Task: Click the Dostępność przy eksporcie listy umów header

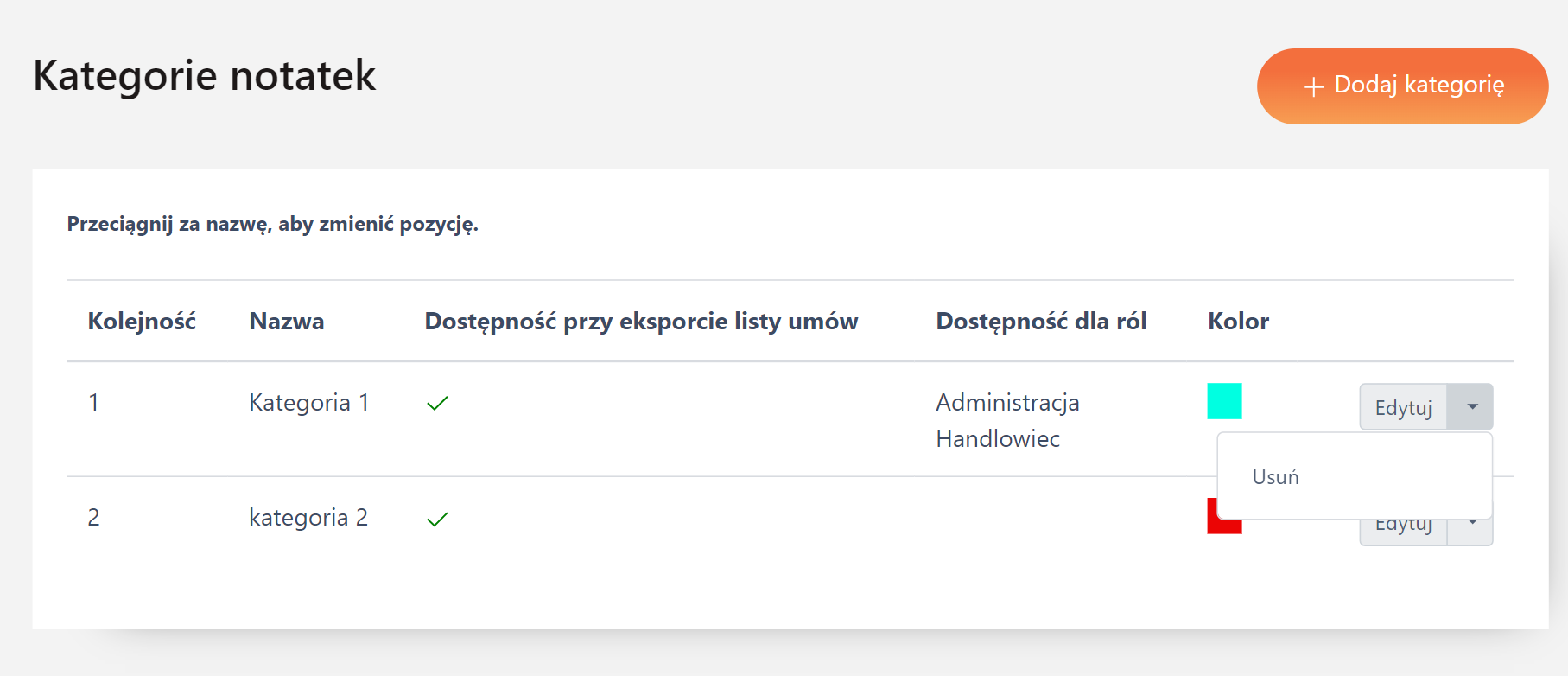Action: (x=641, y=322)
